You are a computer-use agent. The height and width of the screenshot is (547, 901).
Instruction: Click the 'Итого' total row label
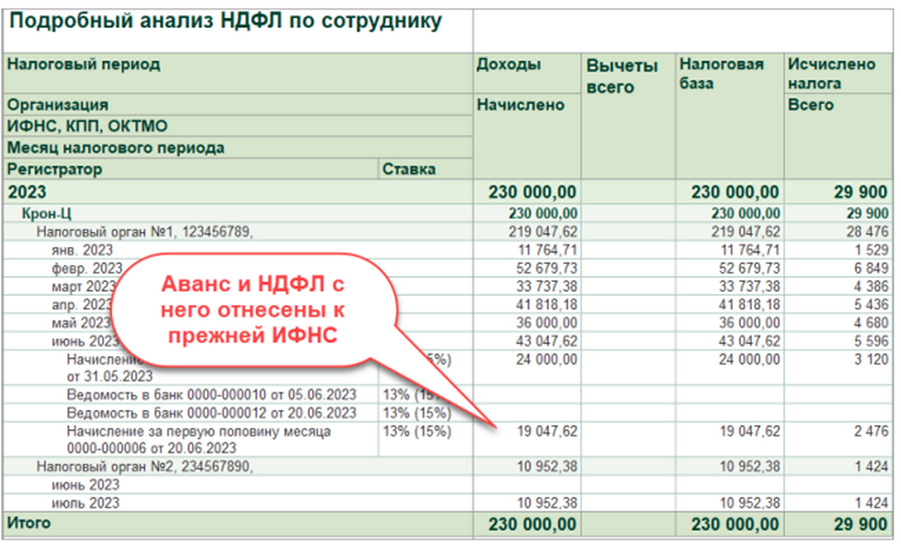pyautogui.click(x=29, y=523)
